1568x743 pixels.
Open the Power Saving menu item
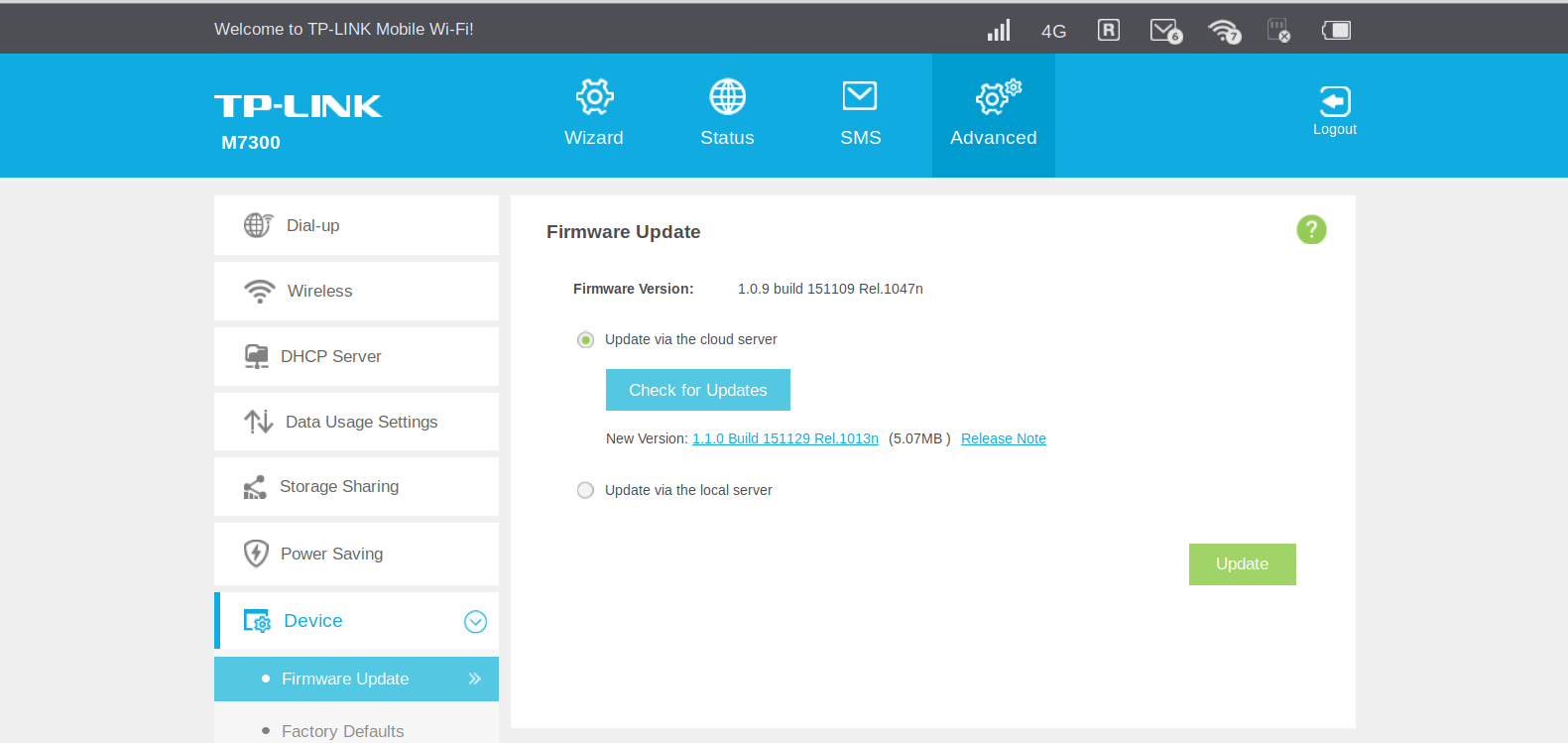point(356,554)
